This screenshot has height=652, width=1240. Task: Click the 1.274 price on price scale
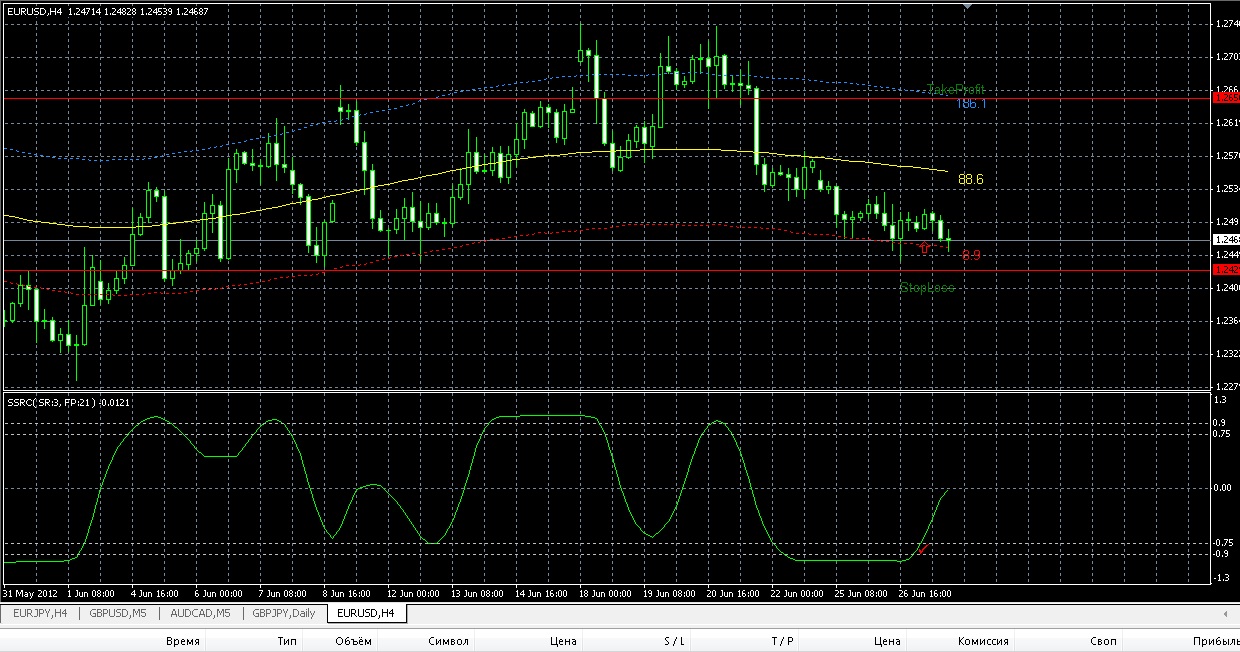(1227, 24)
